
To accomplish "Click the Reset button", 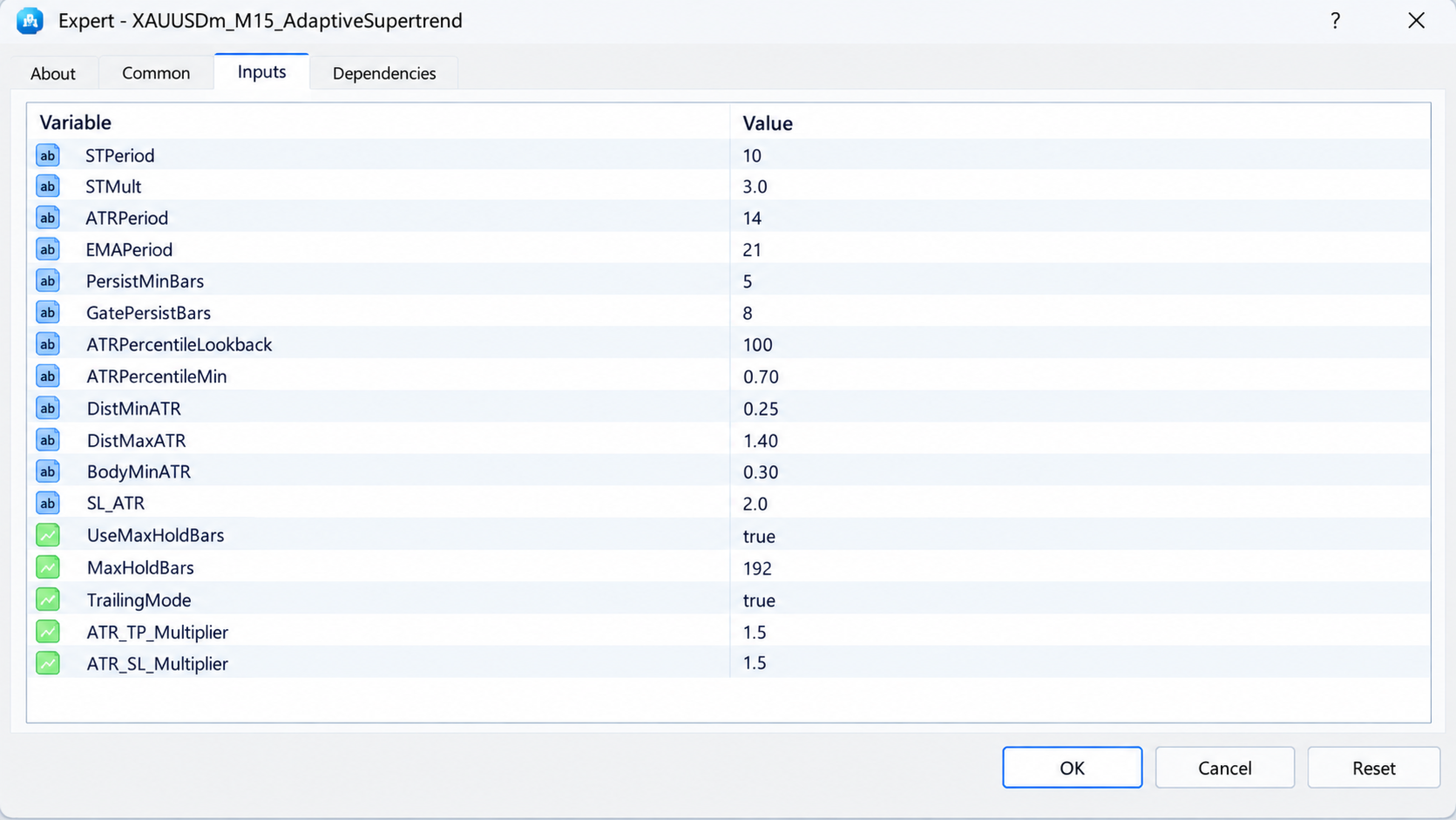I will (x=1373, y=768).
